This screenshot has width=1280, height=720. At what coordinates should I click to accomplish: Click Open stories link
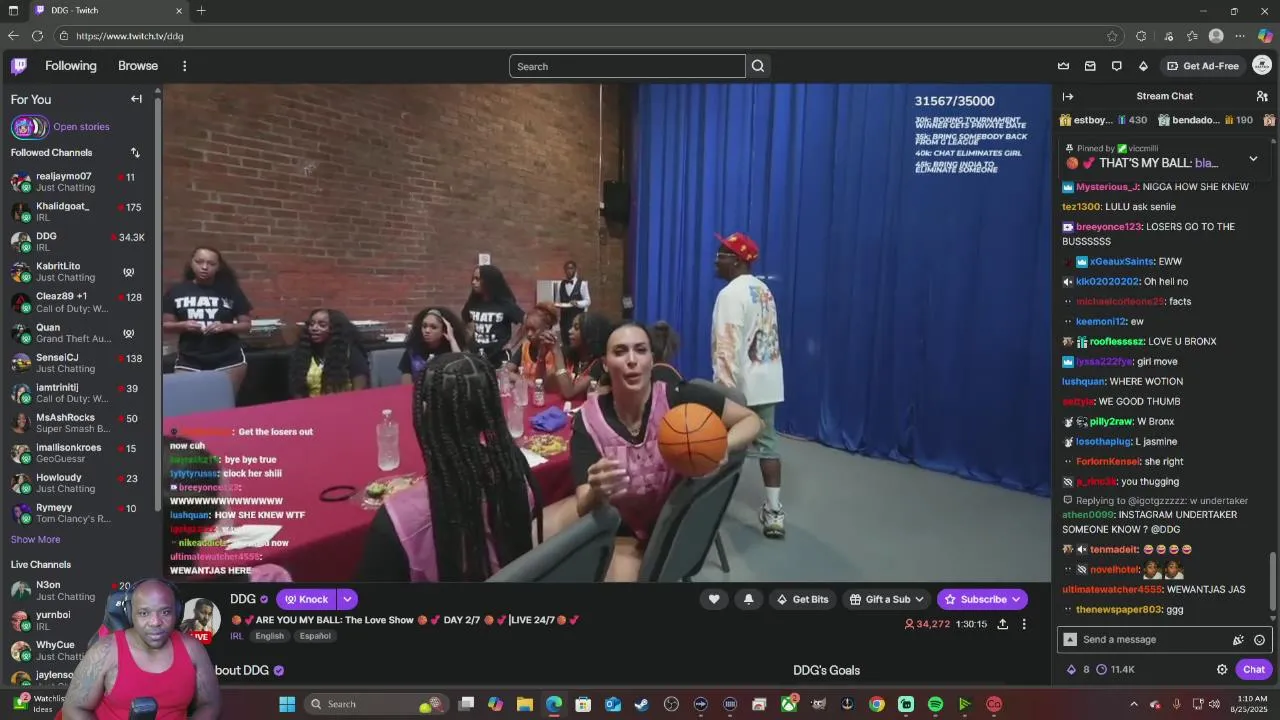[x=81, y=127]
